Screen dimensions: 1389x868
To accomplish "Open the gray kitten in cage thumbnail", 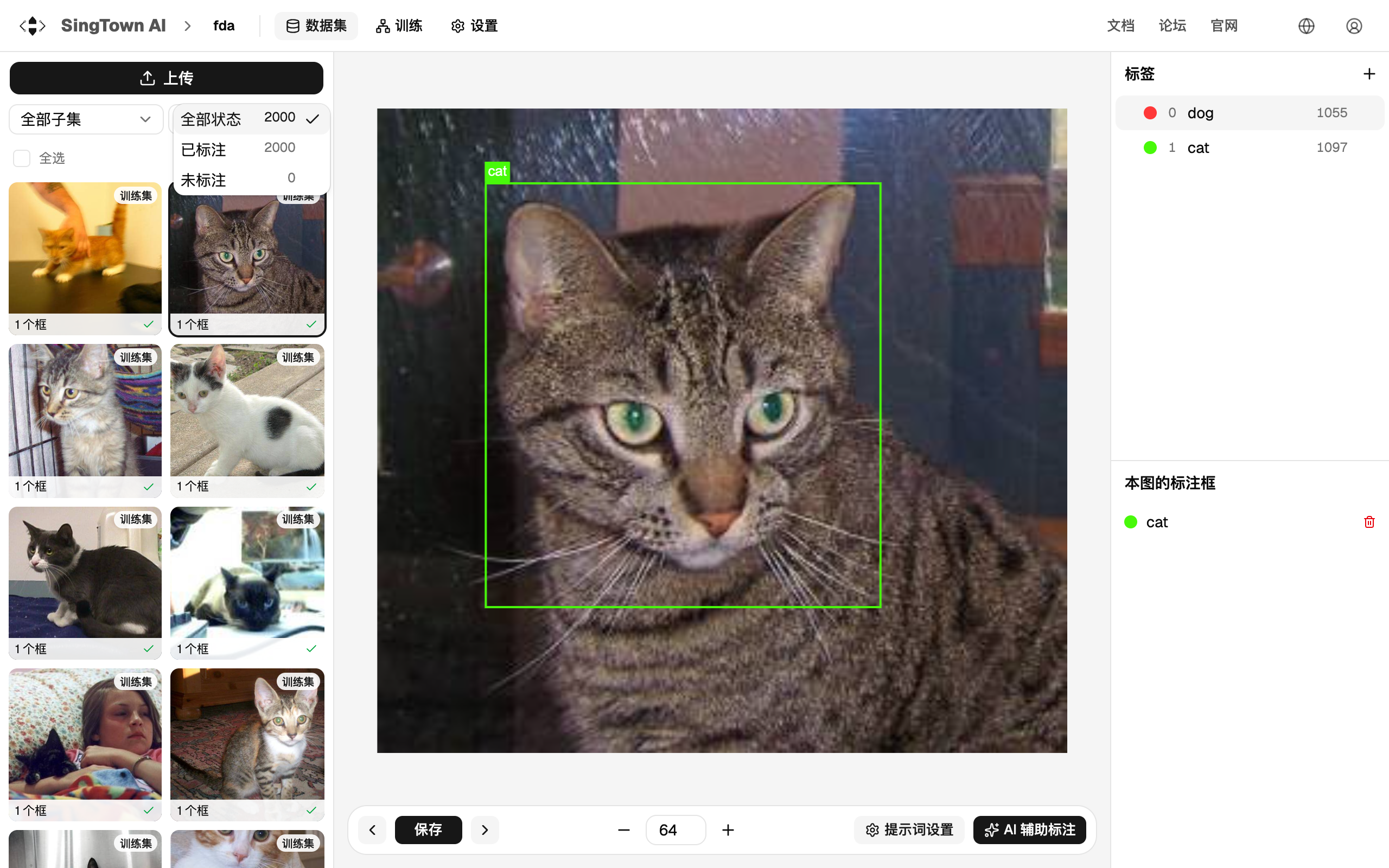I will pyautogui.click(x=85, y=420).
